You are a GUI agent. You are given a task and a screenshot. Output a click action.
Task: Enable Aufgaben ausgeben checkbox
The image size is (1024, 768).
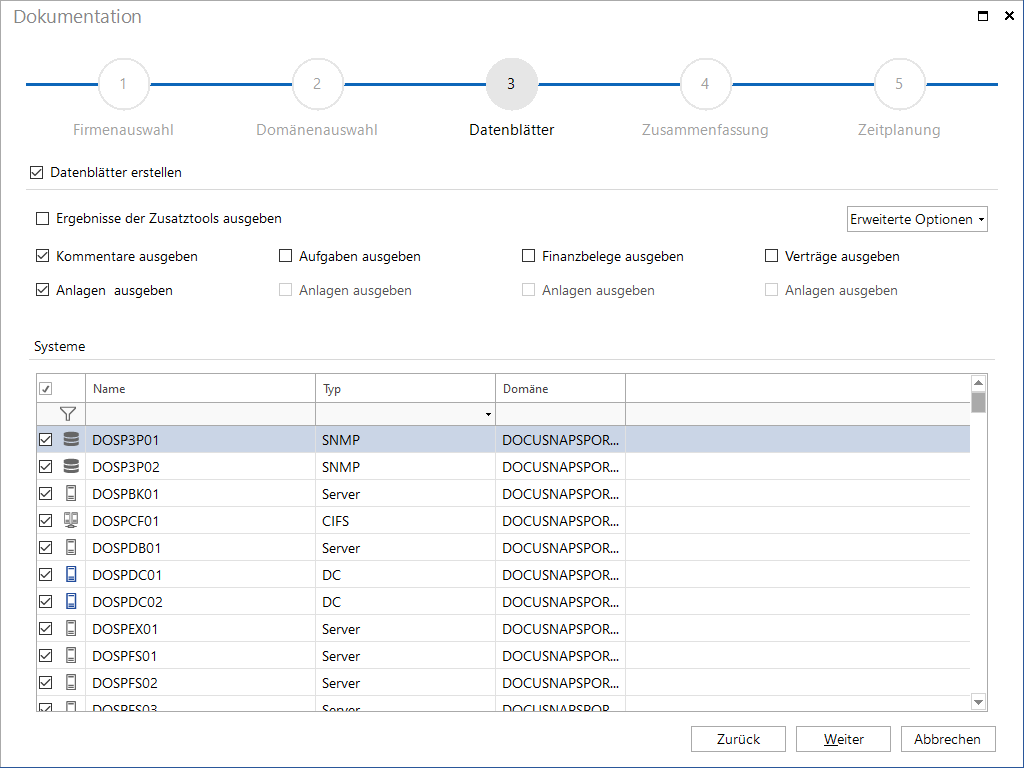pos(285,256)
